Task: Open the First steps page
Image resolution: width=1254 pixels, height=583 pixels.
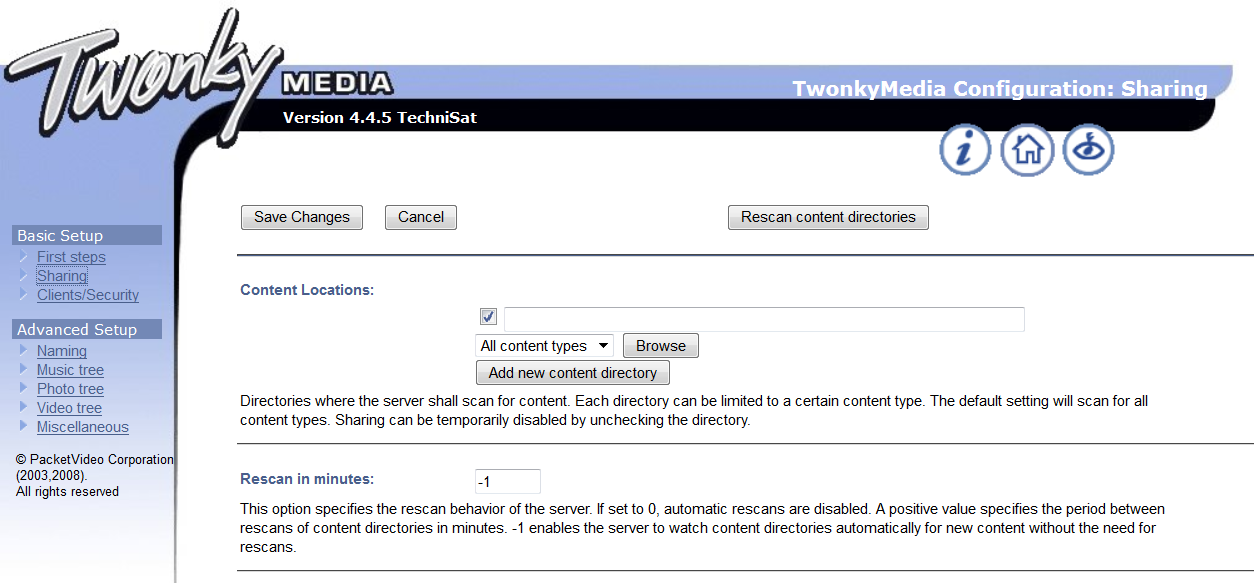Action: point(71,257)
